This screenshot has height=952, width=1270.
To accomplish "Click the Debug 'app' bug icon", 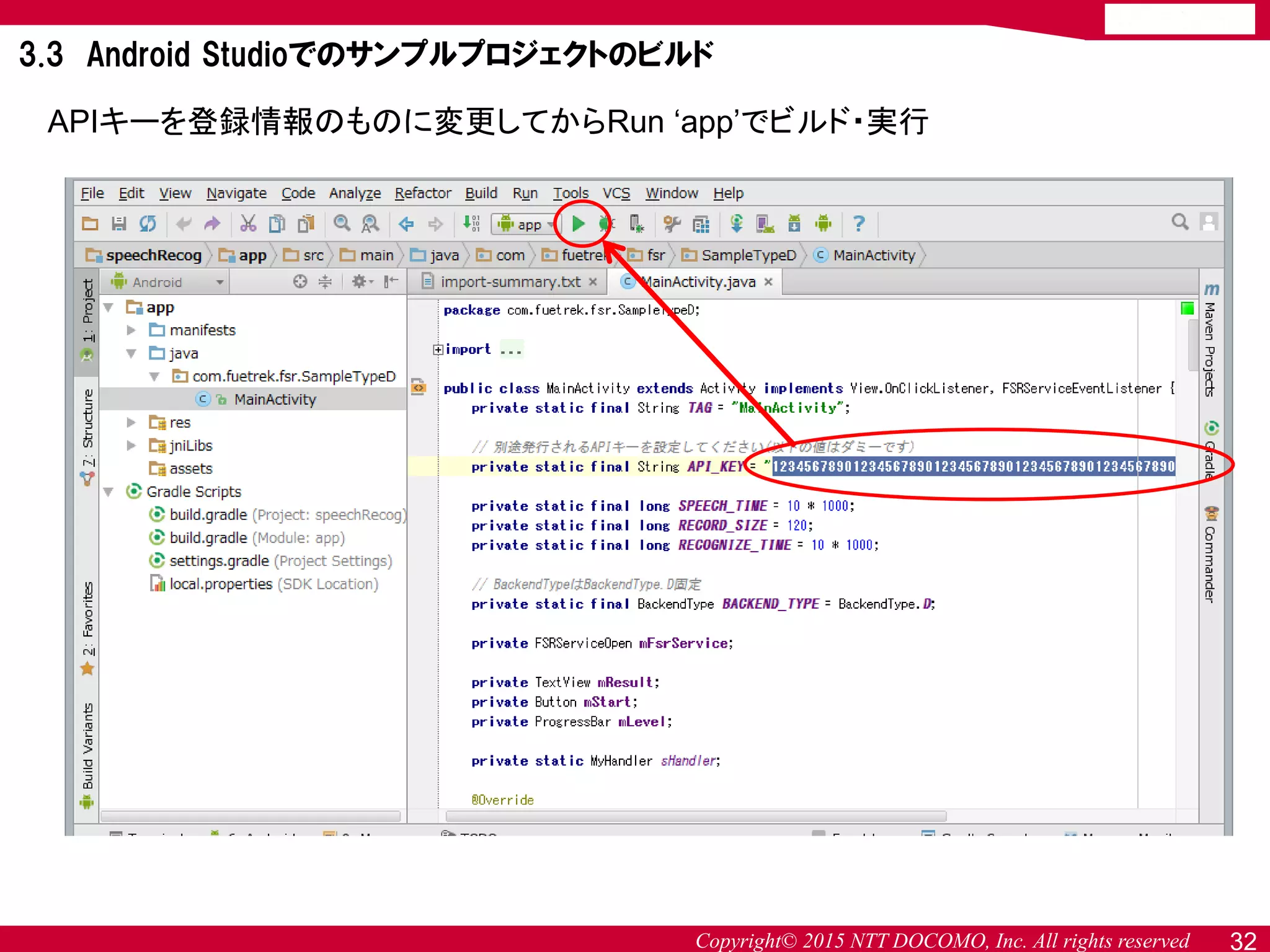I will pos(606,223).
